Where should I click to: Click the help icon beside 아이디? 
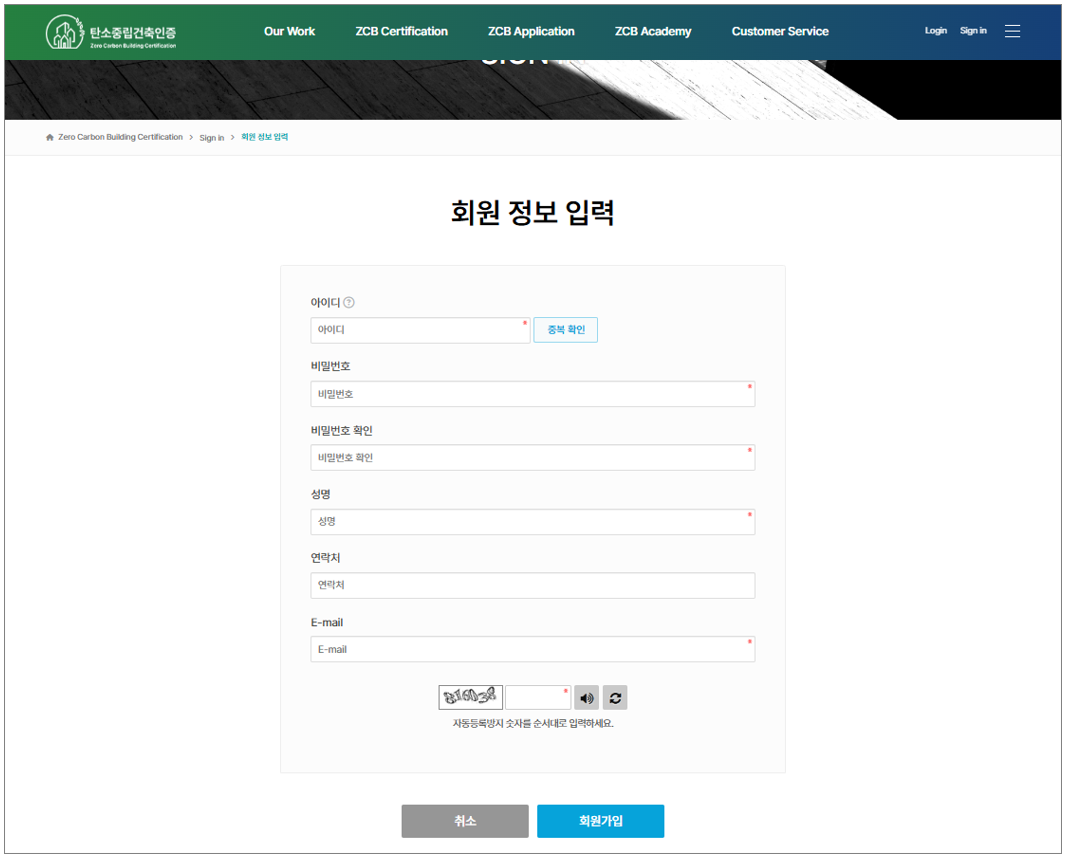[x=349, y=303]
